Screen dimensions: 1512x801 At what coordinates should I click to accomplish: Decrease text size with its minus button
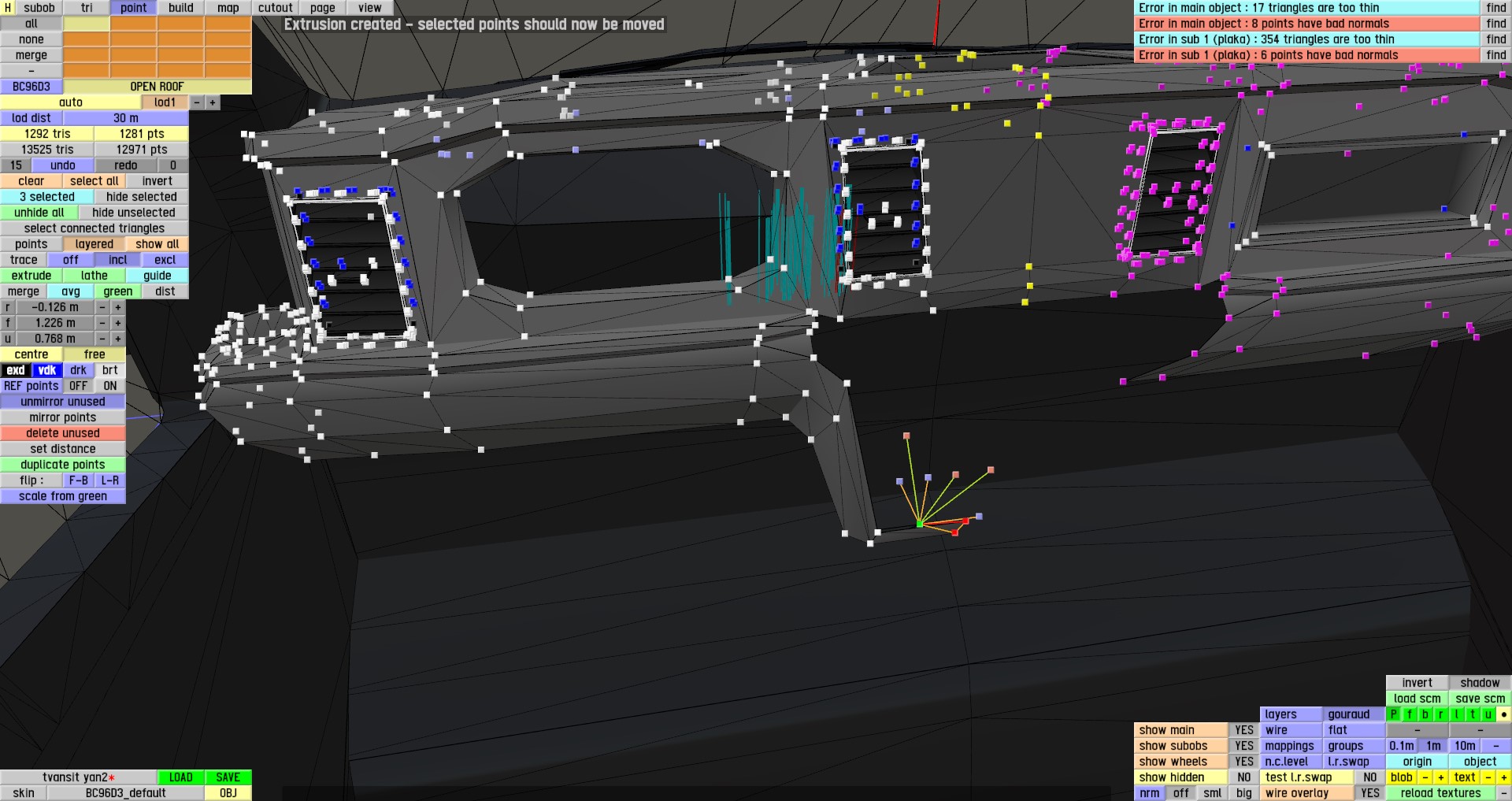(1488, 777)
